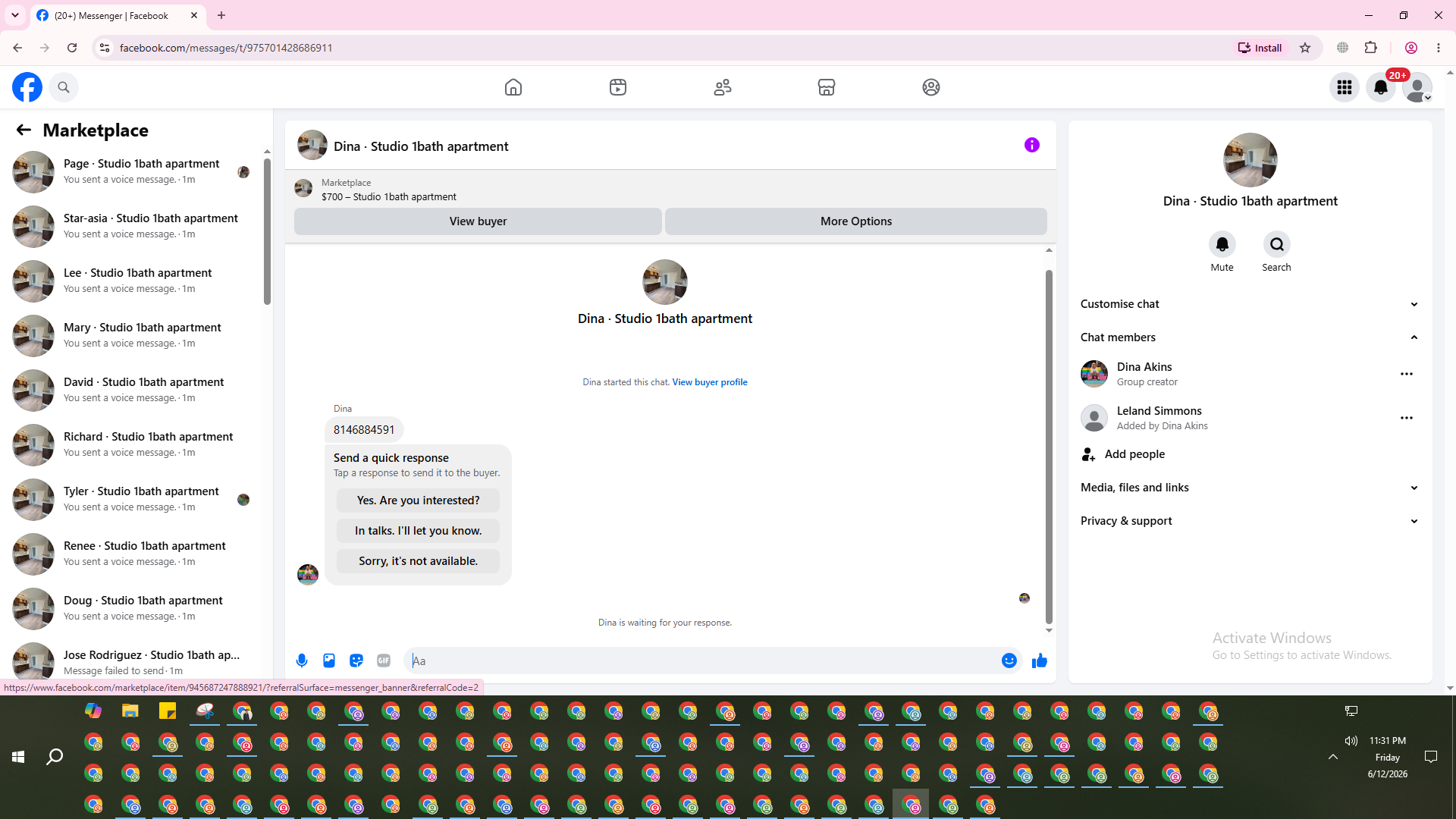Viewport: 1456px width, 819px height.
Task: Record a voice clip with microphone icon
Action: (302, 661)
